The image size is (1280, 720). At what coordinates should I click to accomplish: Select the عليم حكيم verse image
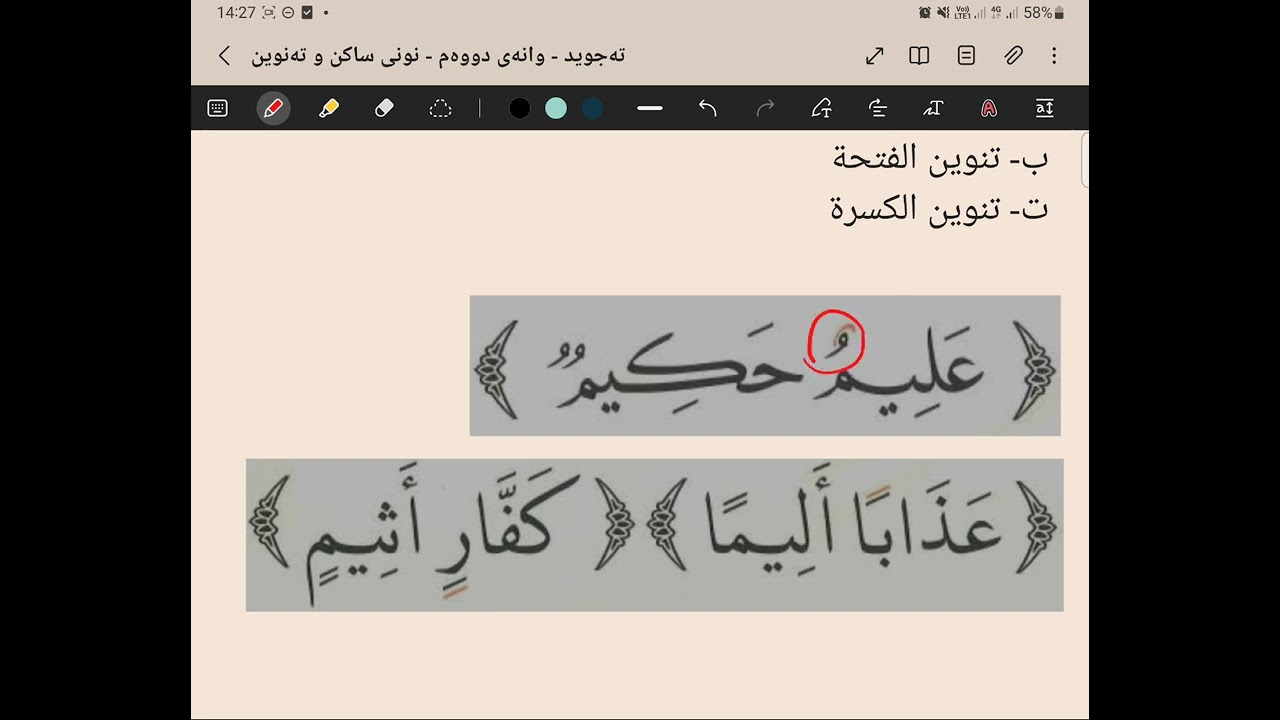click(x=765, y=366)
